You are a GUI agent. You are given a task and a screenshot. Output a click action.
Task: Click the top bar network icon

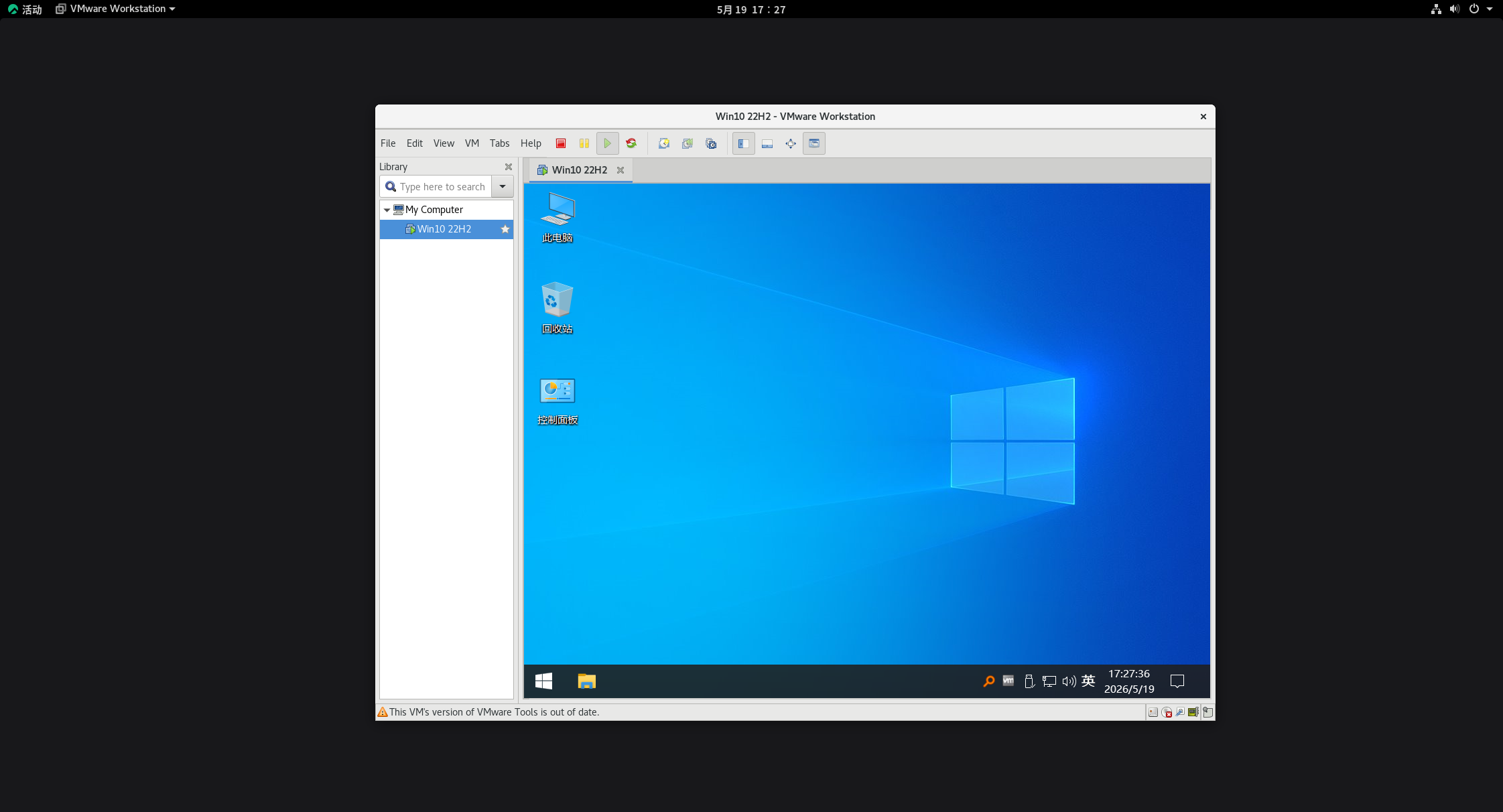point(1436,9)
